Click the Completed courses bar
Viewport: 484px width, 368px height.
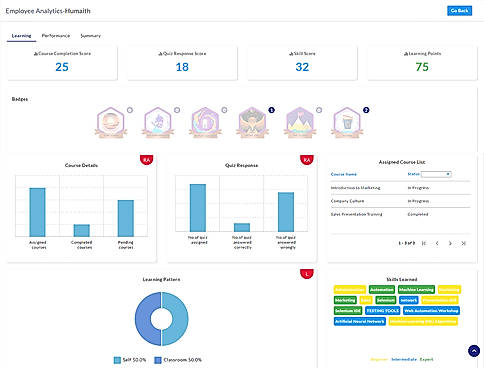(x=82, y=231)
